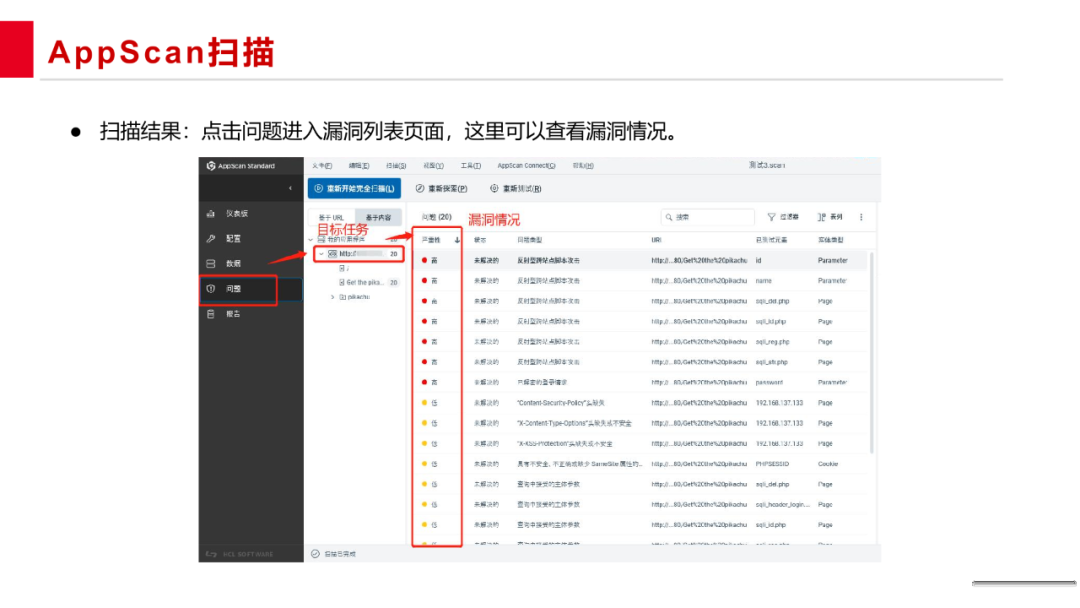The height and width of the screenshot is (608, 1080).
Task: Select the 问题 issues shield icon
Action: [211, 289]
